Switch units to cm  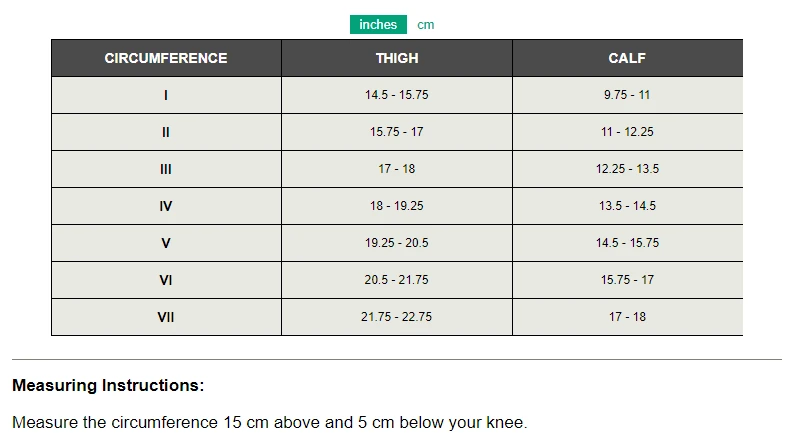426,25
